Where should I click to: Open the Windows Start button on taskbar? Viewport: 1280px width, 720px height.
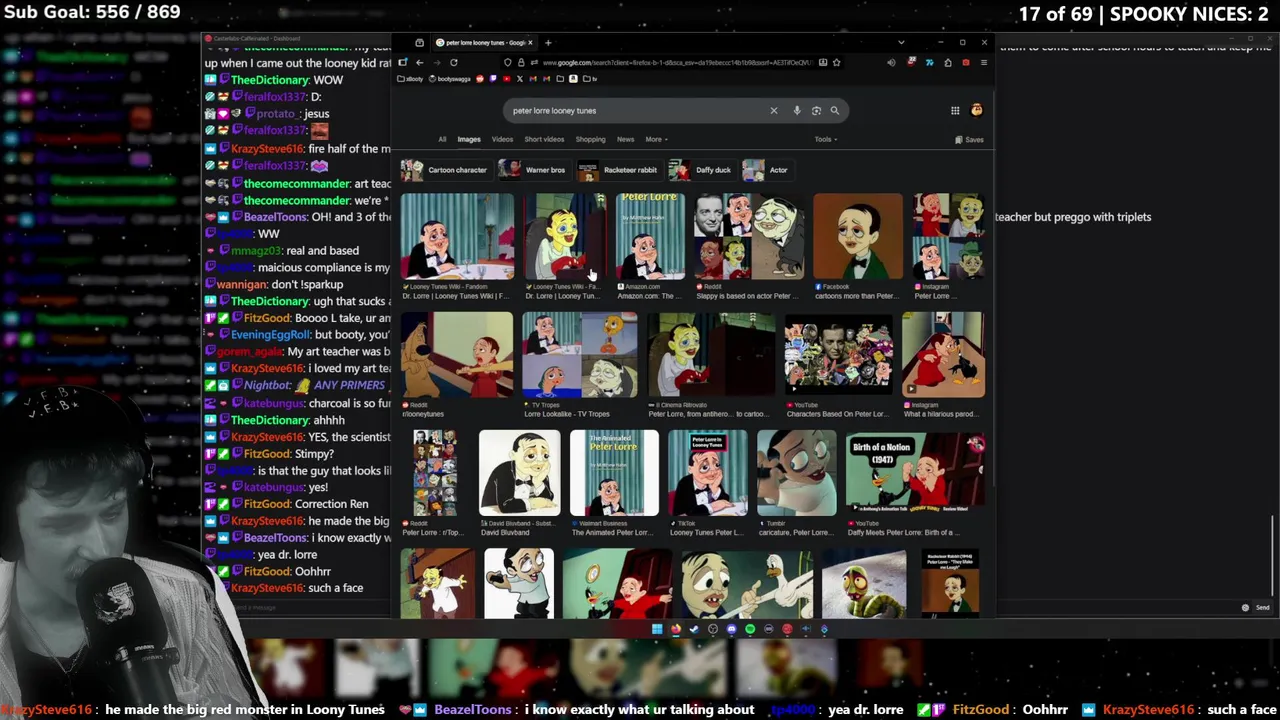(657, 629)
